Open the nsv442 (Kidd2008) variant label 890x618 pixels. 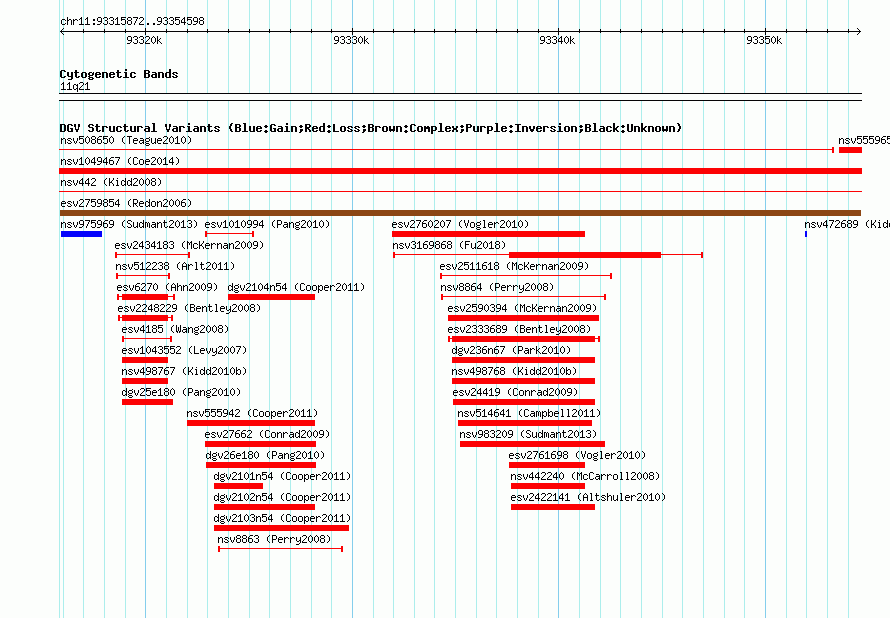(x=111, y=182)
